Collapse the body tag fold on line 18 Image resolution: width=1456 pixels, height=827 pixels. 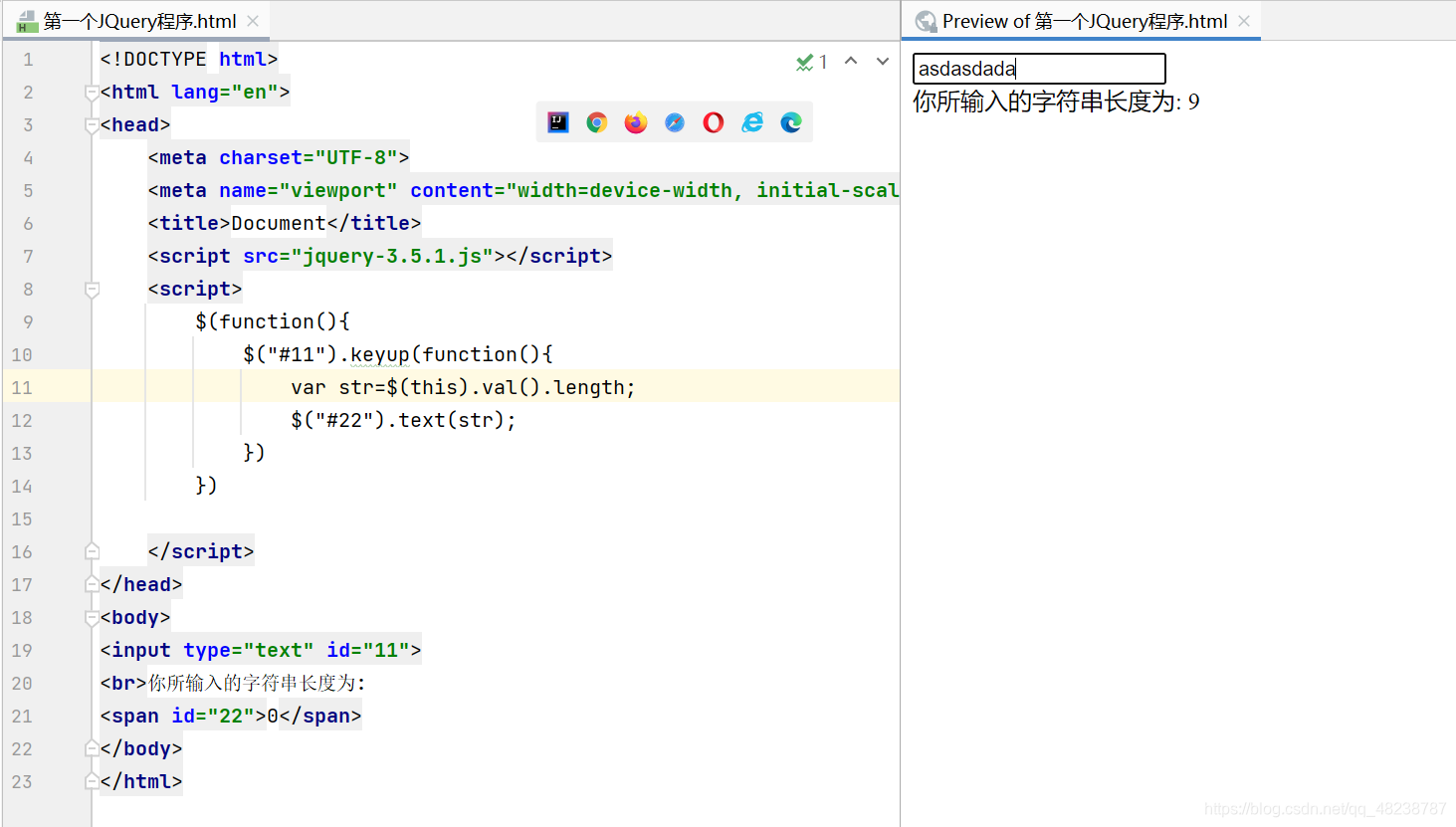point(92,618)
